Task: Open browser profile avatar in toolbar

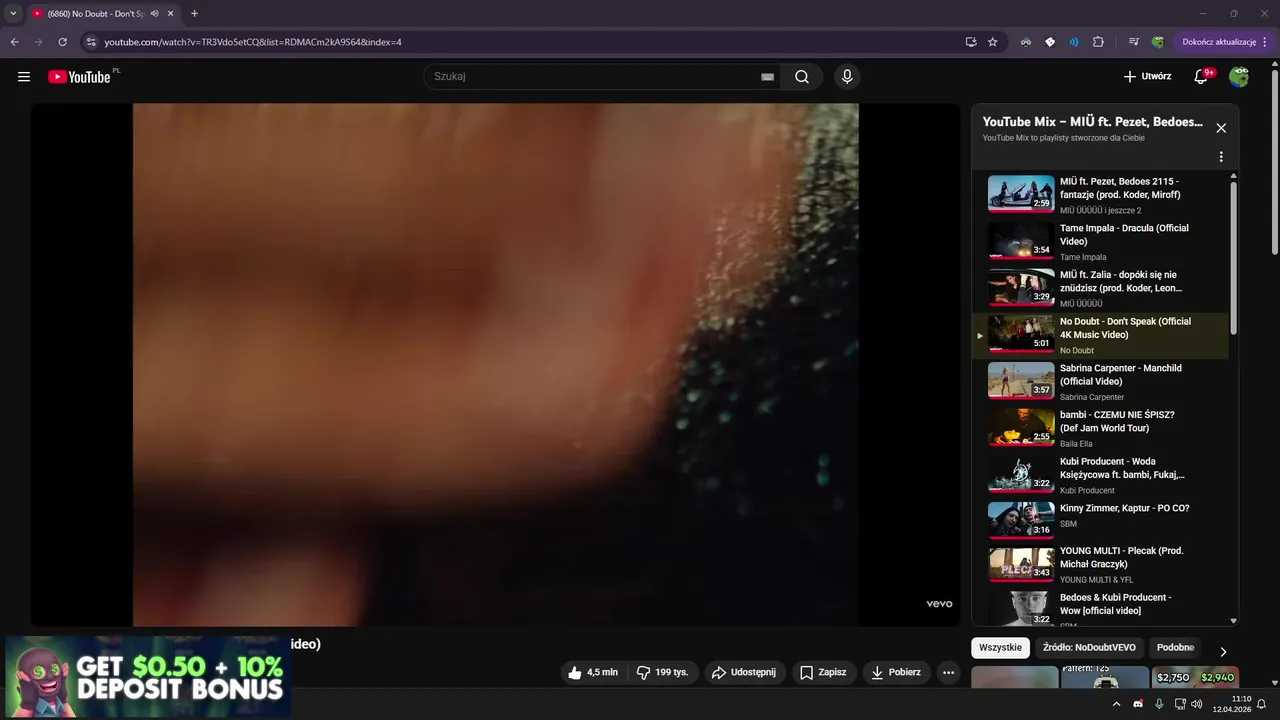Action: click(x=1158, y=42)
